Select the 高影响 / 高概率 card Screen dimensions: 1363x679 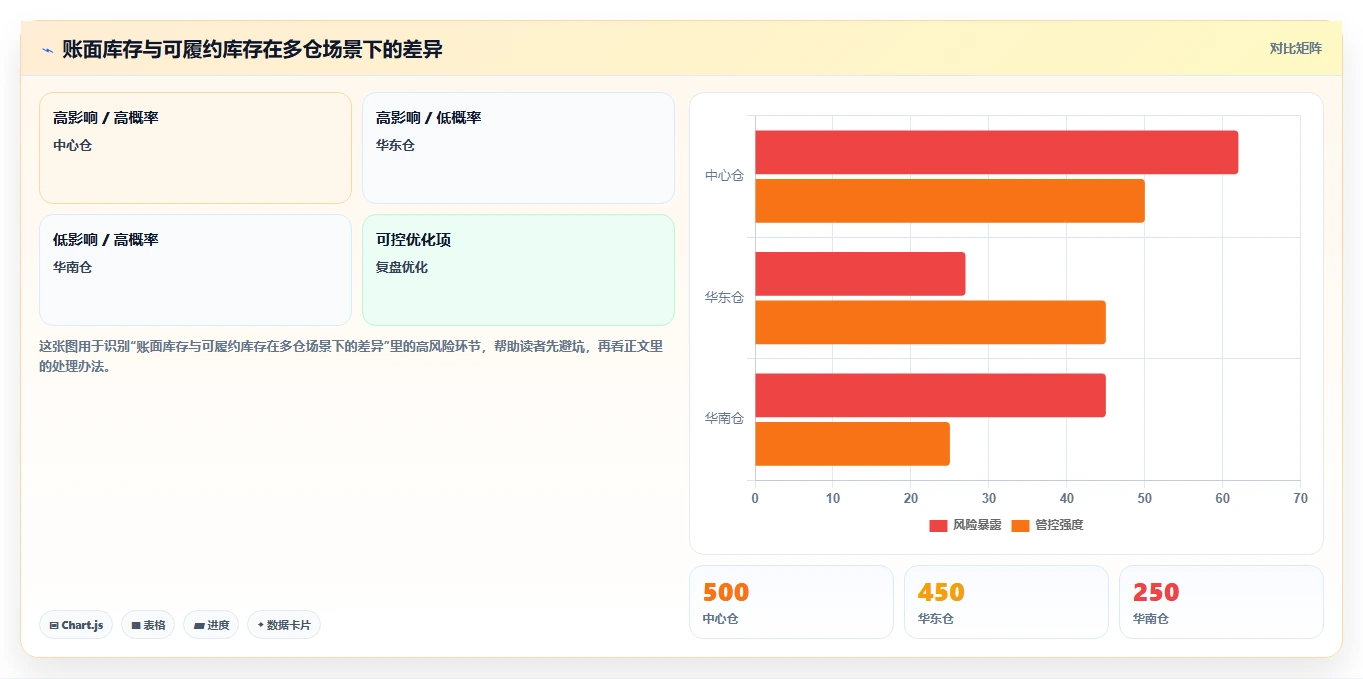coord(195,148)
